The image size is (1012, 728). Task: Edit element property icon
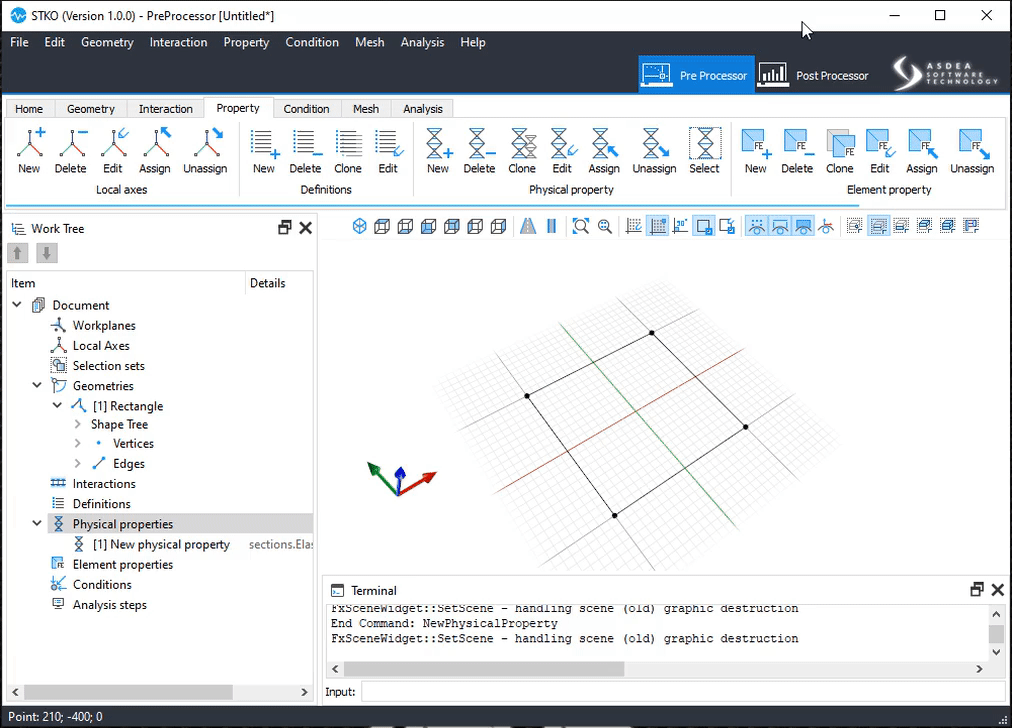click(880, 143)
